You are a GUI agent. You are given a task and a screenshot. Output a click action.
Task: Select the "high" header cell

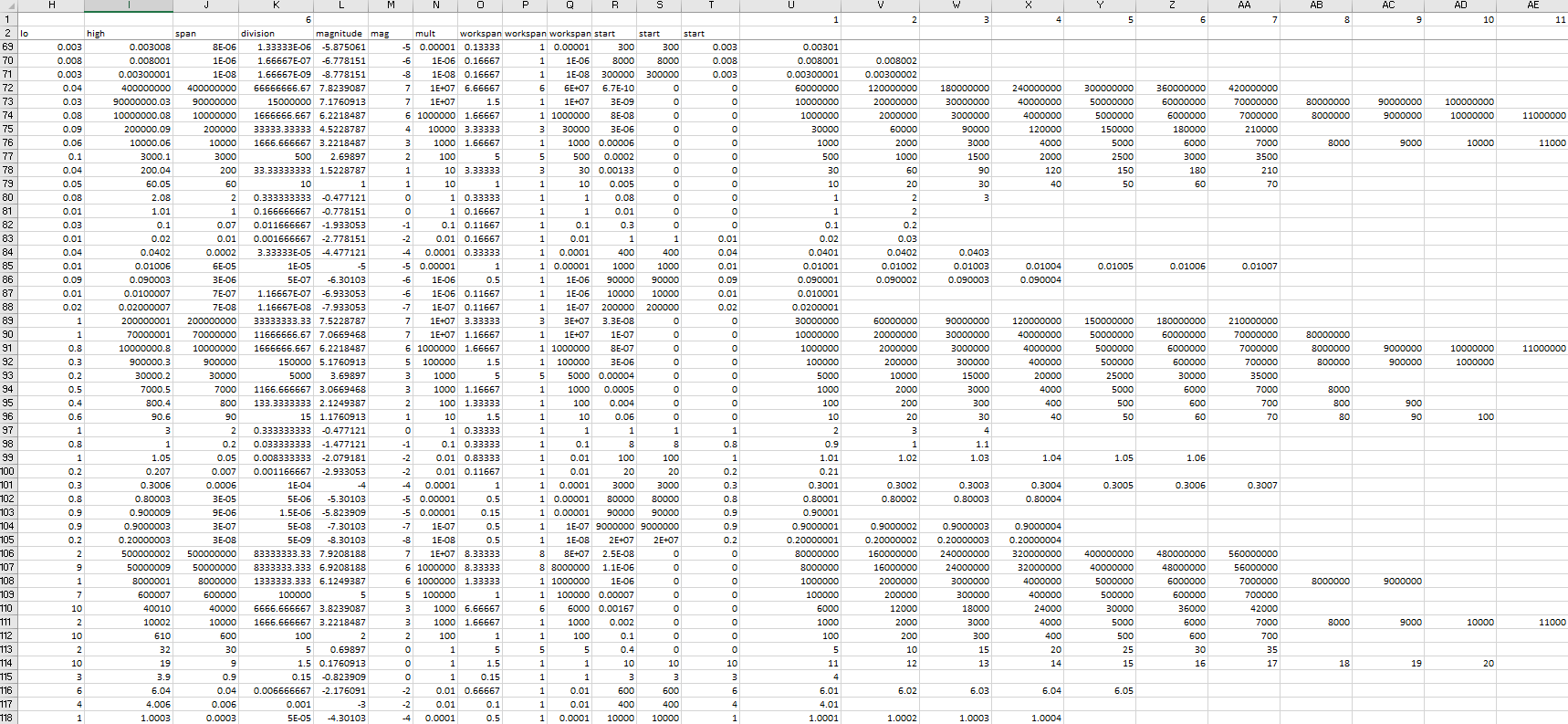coord(129,33)
